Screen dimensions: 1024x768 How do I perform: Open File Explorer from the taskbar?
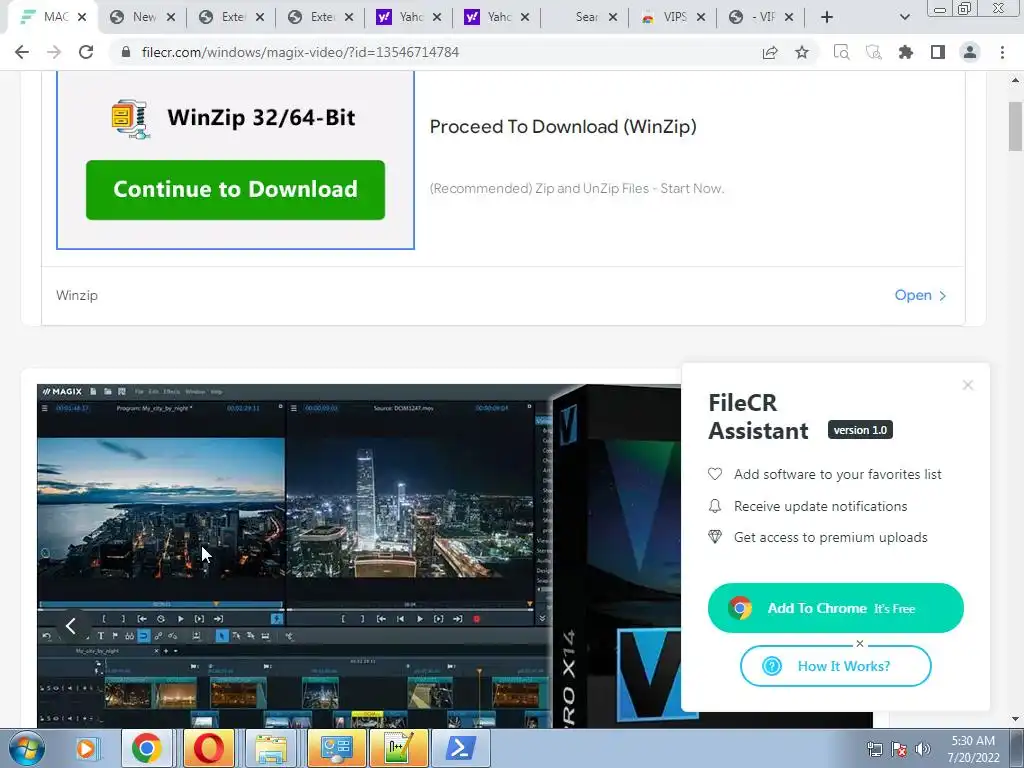pyautogui.click(x=271, y=748)
